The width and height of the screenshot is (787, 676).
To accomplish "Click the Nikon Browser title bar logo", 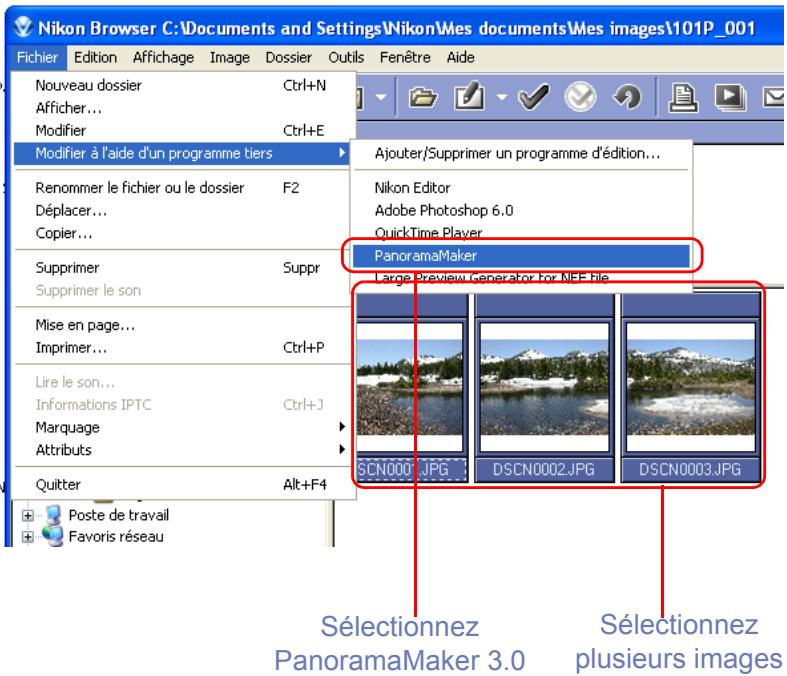I will tap(23, 27).
